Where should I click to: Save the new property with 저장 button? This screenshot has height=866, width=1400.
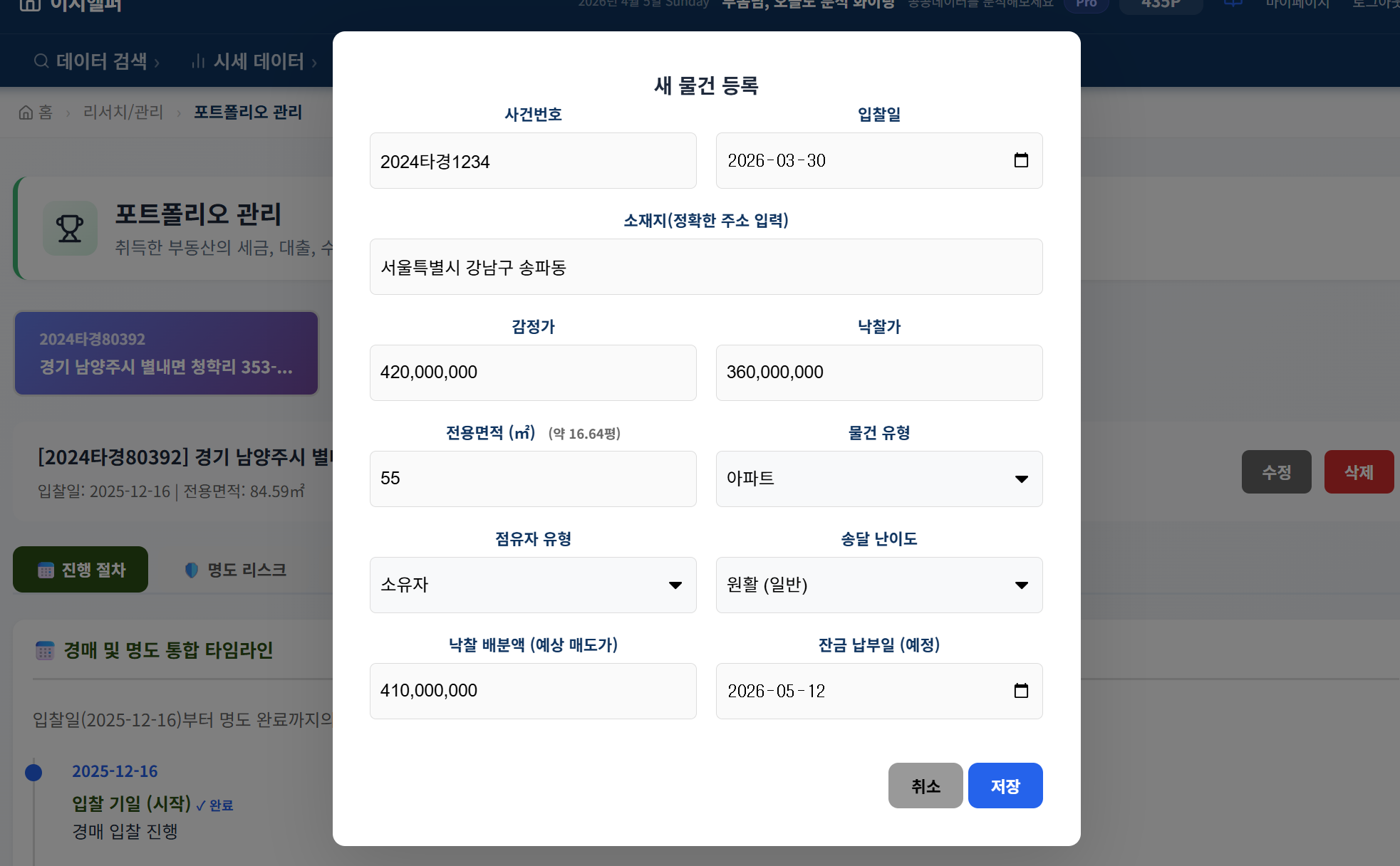click(x=1005, y=786)
